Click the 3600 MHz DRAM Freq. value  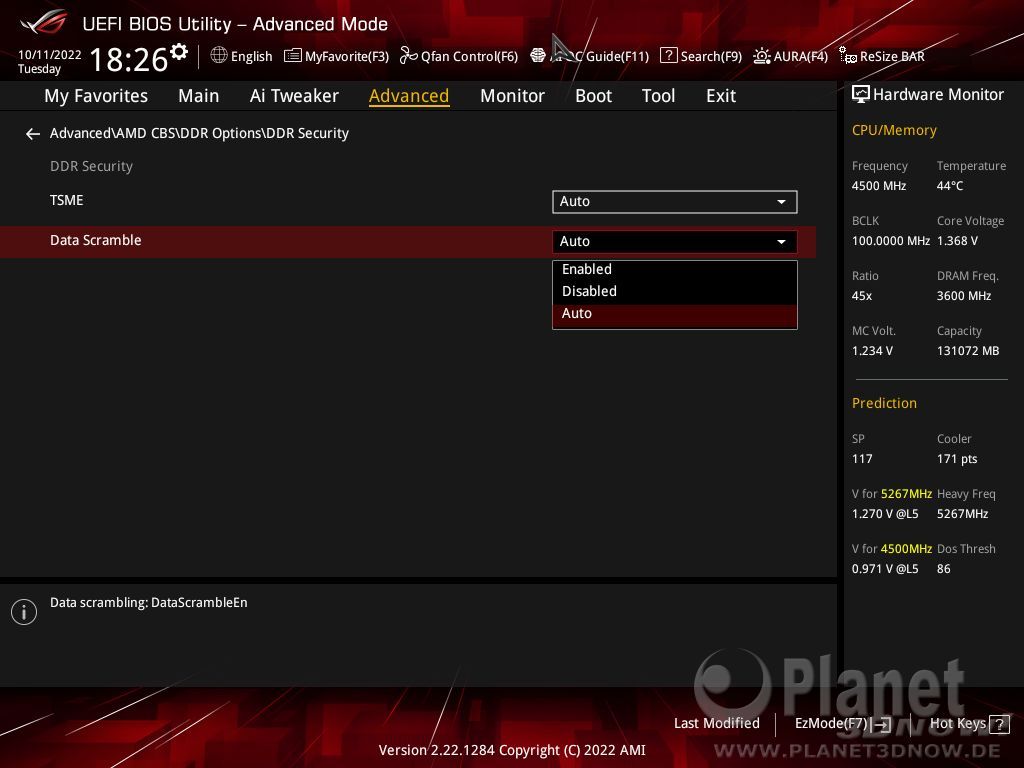tap(964, 296)
